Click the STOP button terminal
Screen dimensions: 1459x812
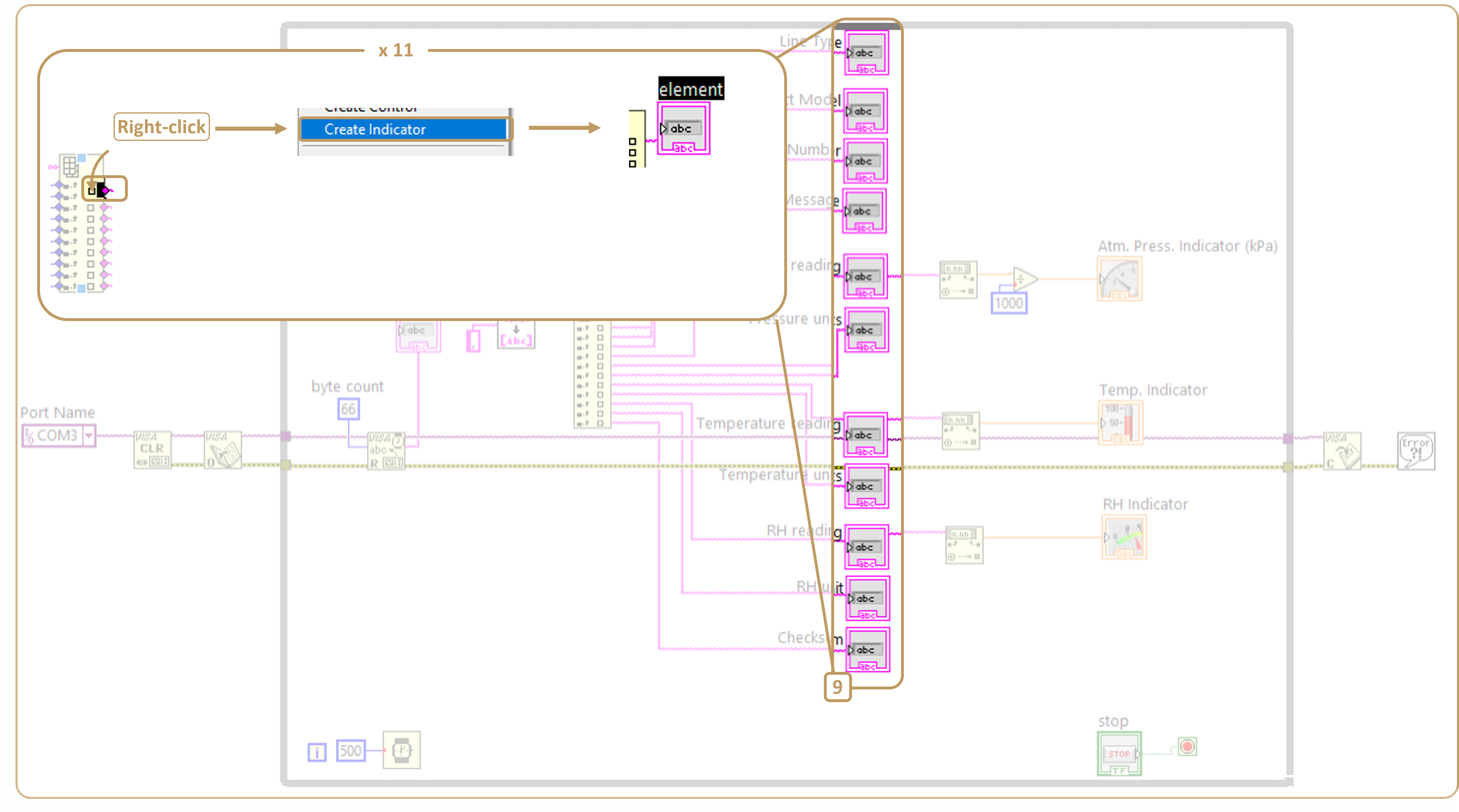click(x=1119, y=754)
